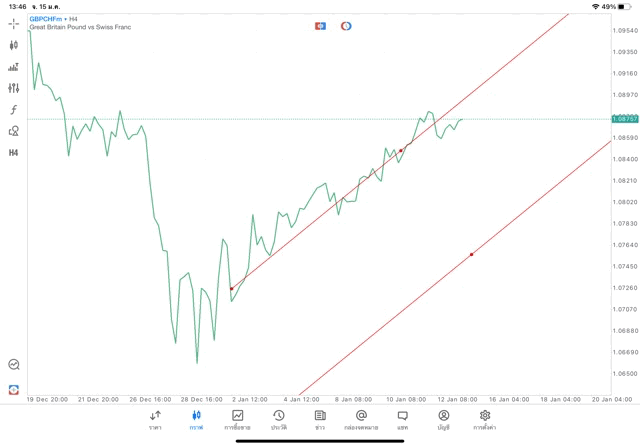The image size is (640, 447).
Task: Open the chart search magnifier icon
Action: point(14,365)
